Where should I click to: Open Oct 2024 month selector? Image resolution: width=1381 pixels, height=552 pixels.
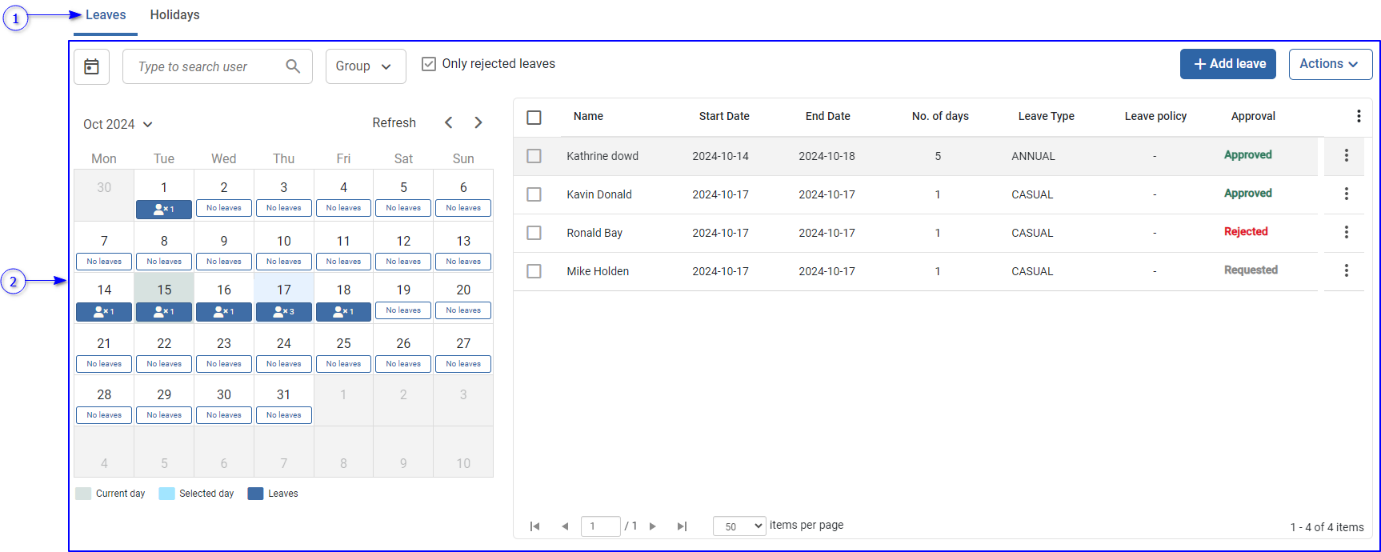(118, 124)
